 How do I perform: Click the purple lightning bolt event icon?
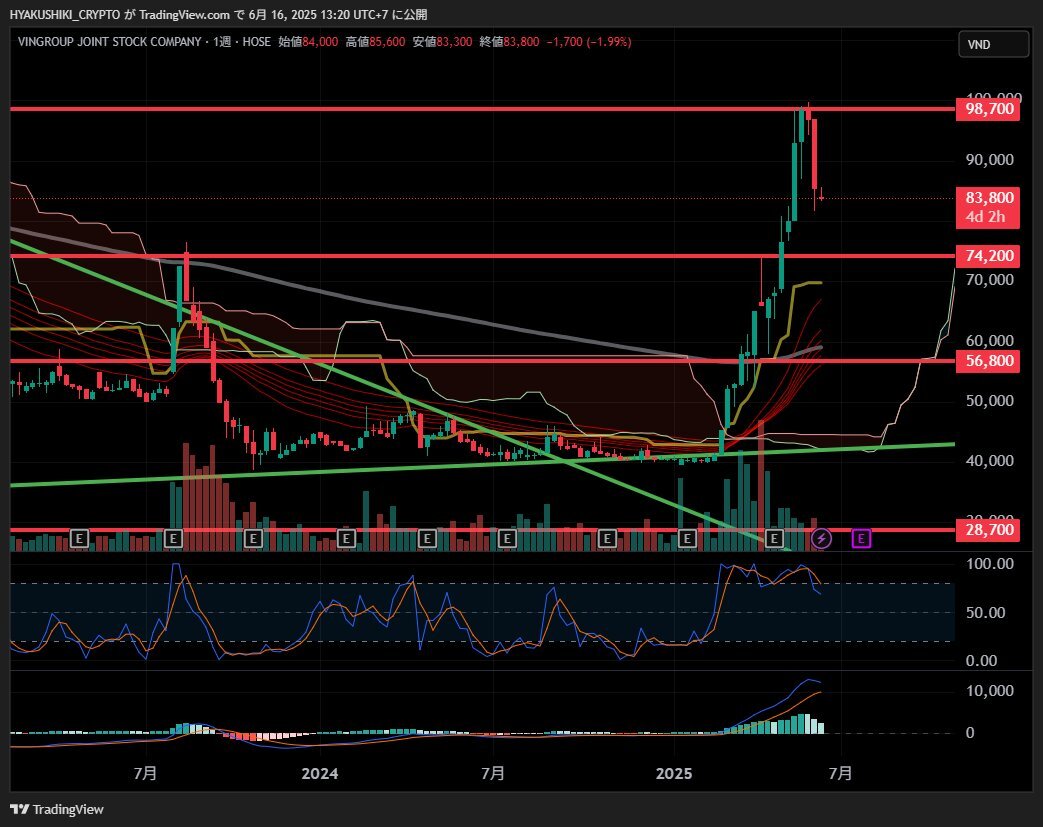pos(821,538)
